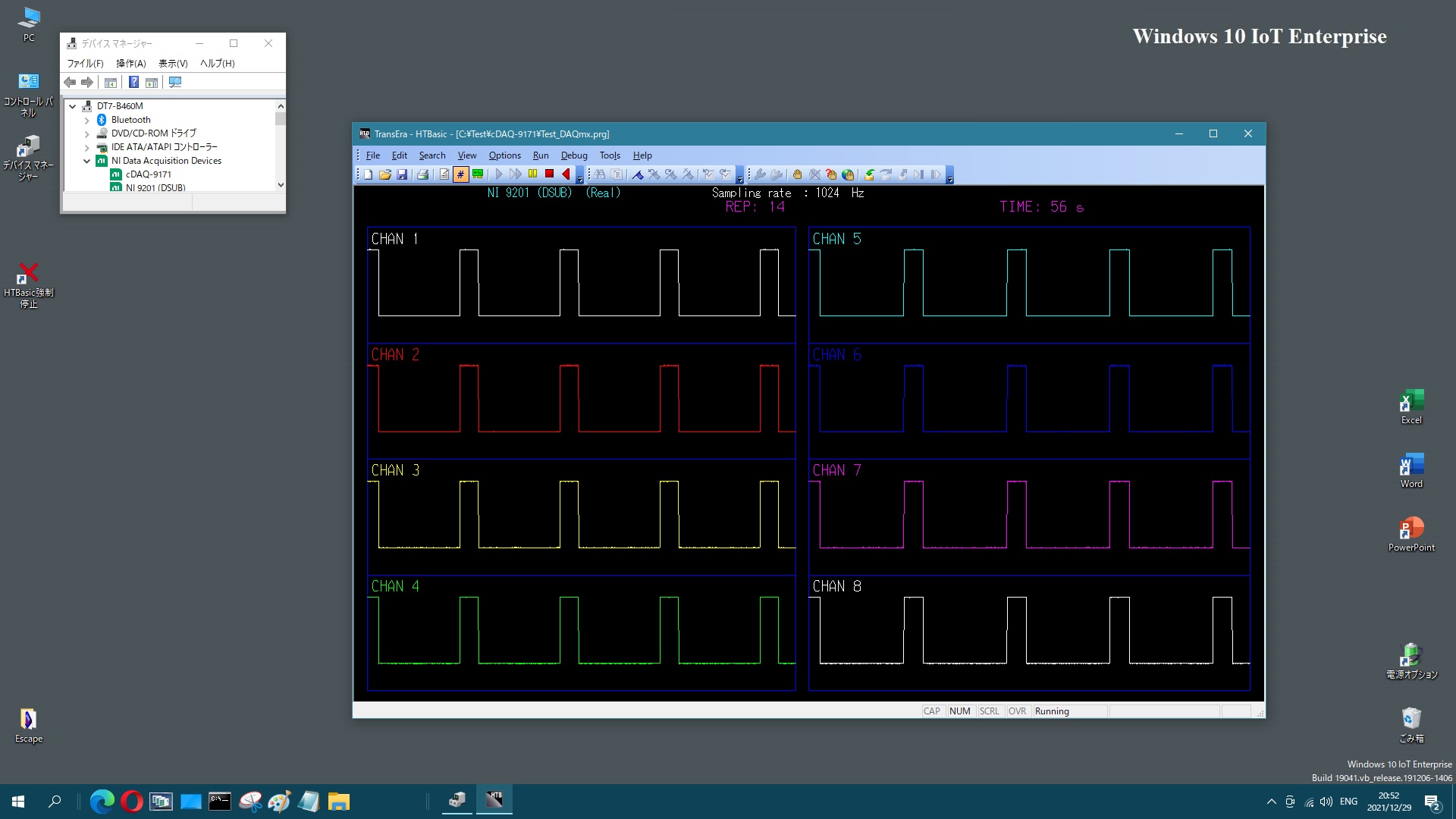This screenshot has height=819, width=1456.
Task: Open the editor document icon in toolbar
Action: 444,174
